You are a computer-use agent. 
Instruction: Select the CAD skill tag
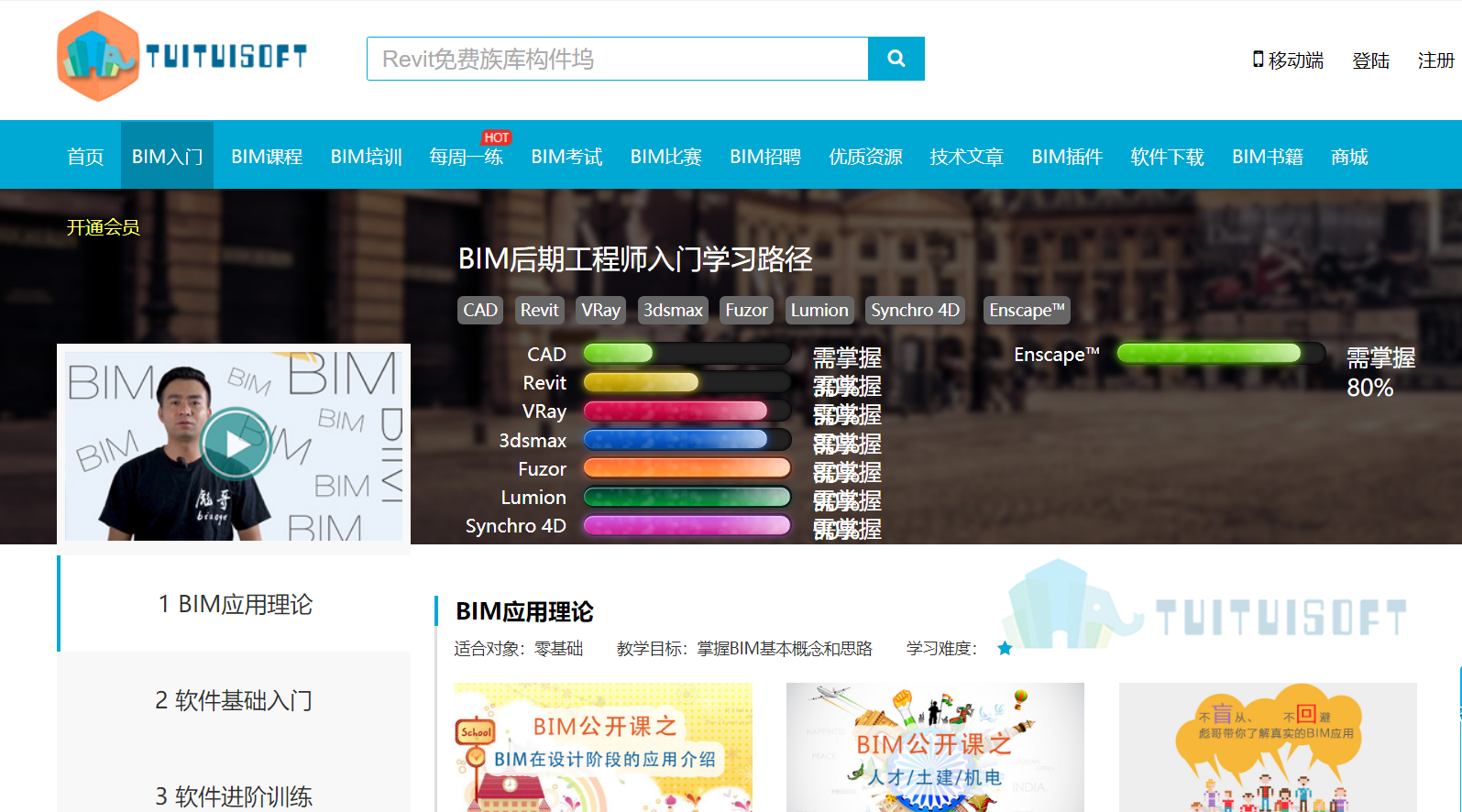pos(480,310)
